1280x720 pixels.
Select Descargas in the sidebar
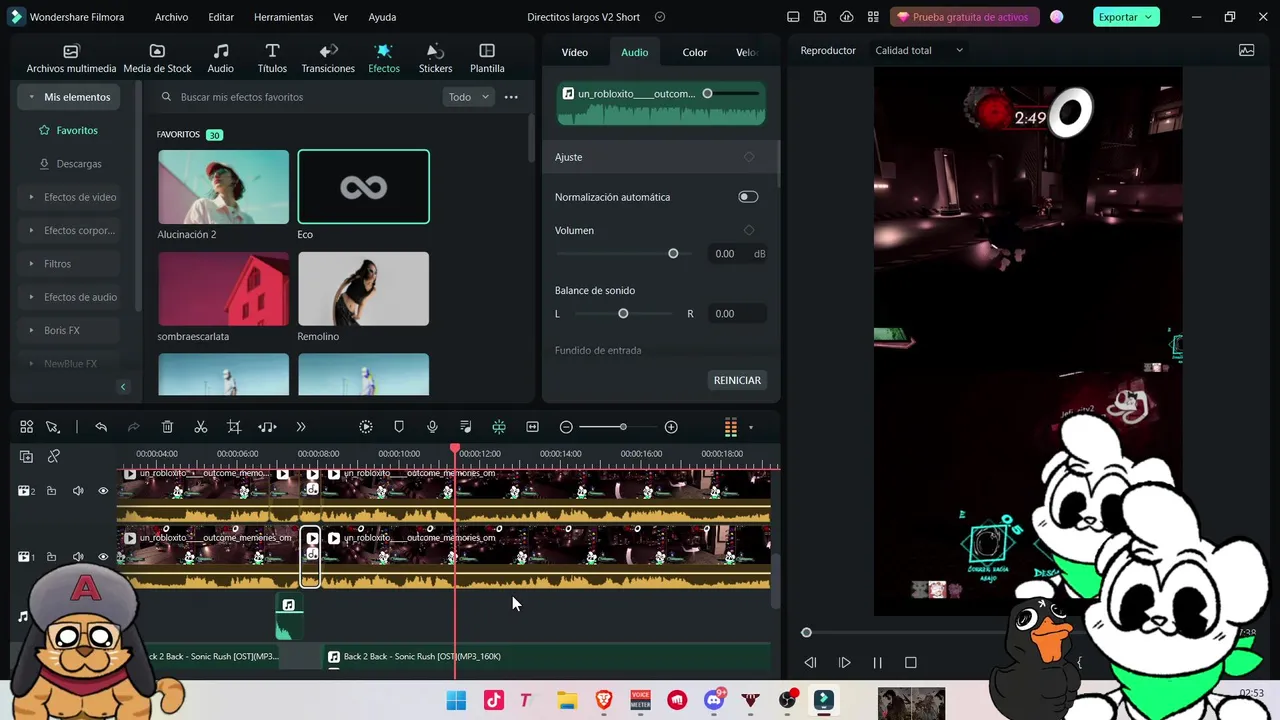tap(70, 164)
